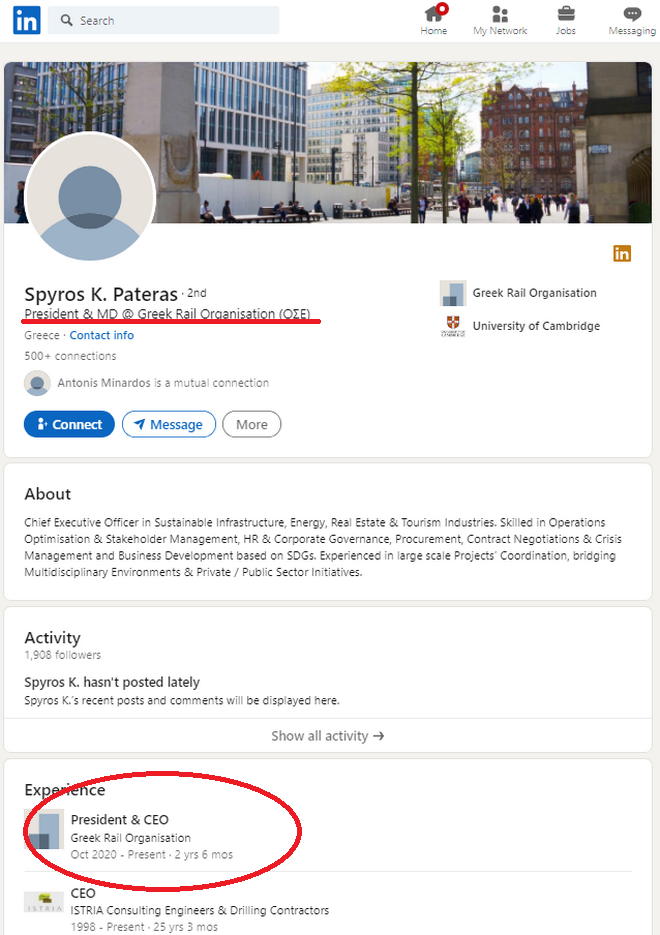The height and width of the screenshot is (935, 660).
Task: Click the 500+ connections link
Action: [70, 356]
